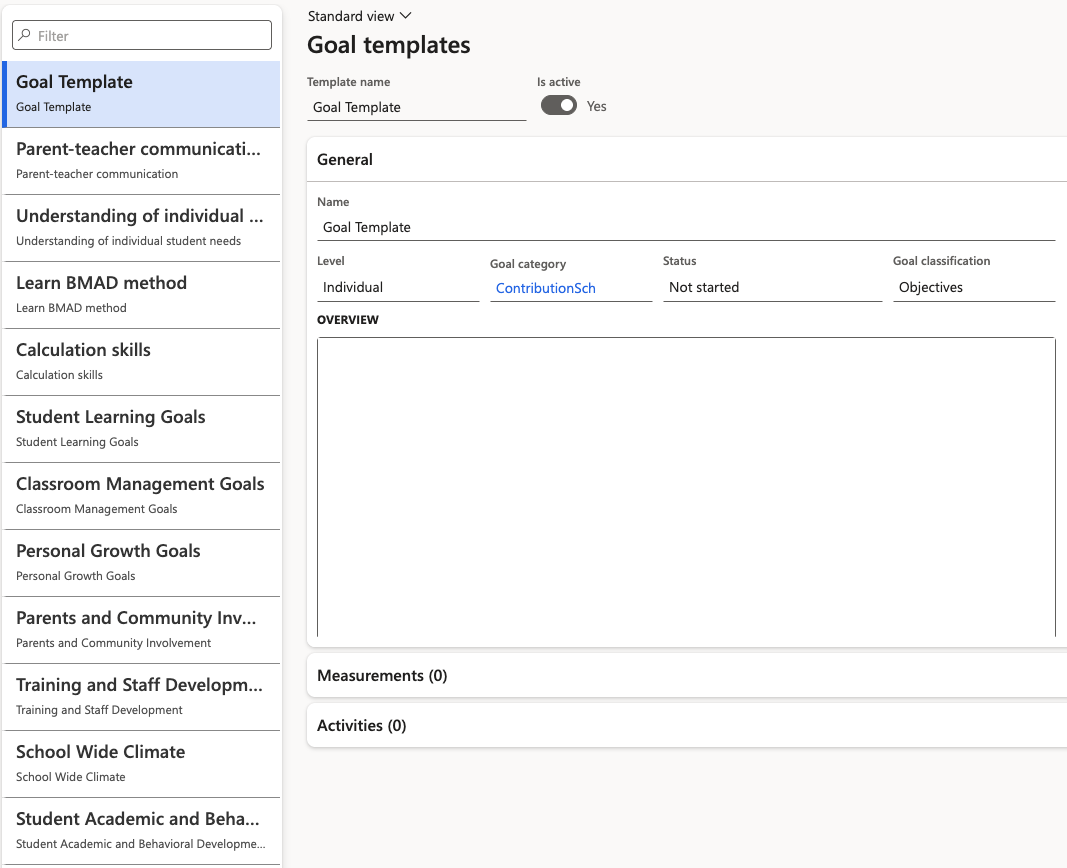Open the Status dropdown showing Not started
This screenshot has height=868, width=1067.
[x=772, y=288]
